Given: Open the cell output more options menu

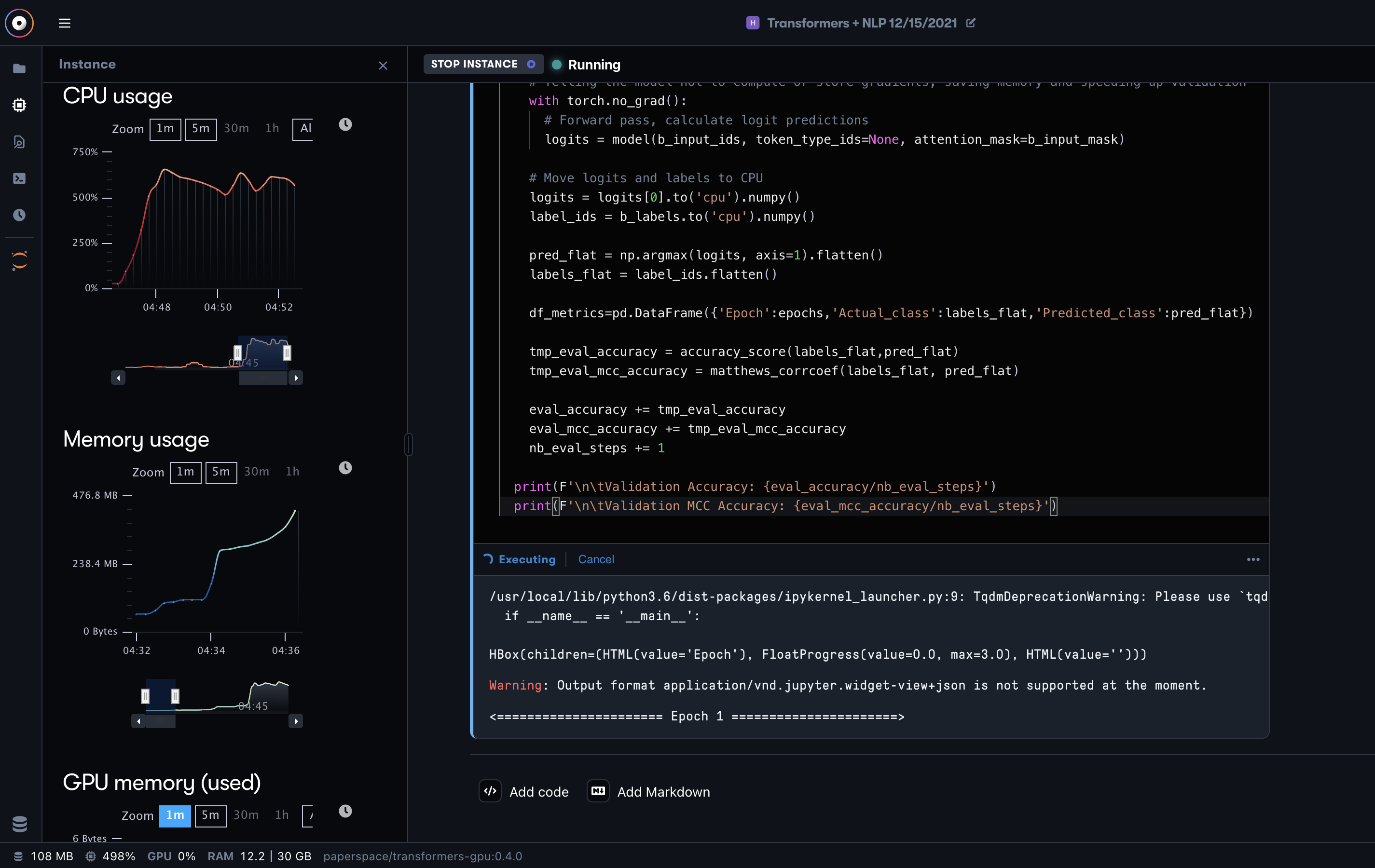Looking at the screenshot, I should 1253,559.
